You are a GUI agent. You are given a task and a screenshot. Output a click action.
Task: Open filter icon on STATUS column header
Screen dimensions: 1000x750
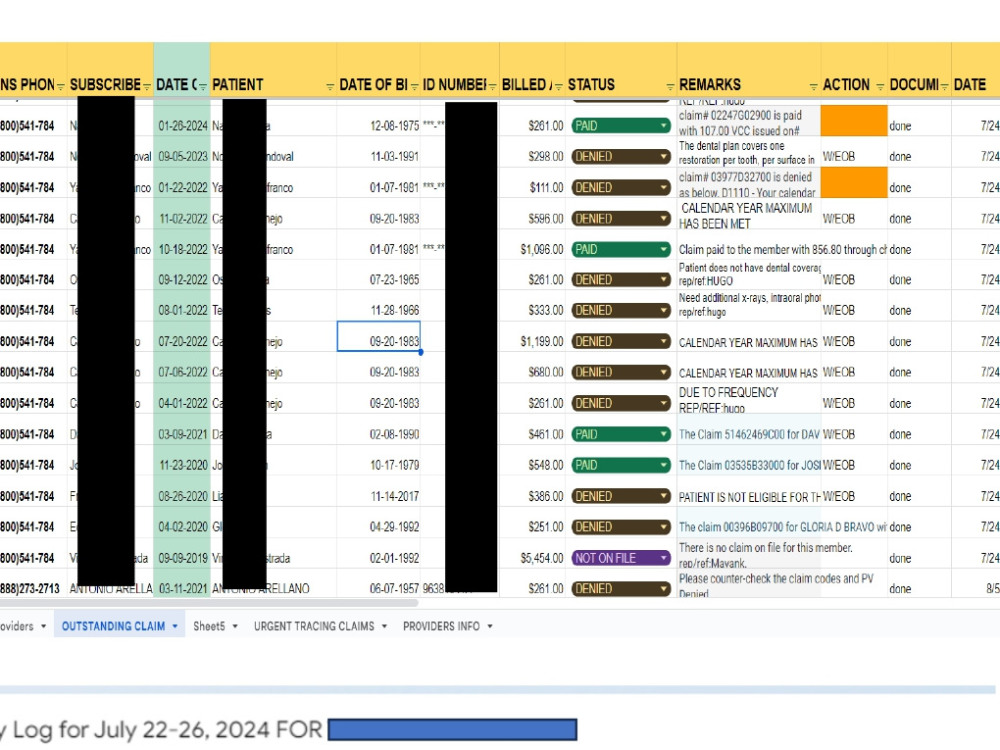coord(670,86)
